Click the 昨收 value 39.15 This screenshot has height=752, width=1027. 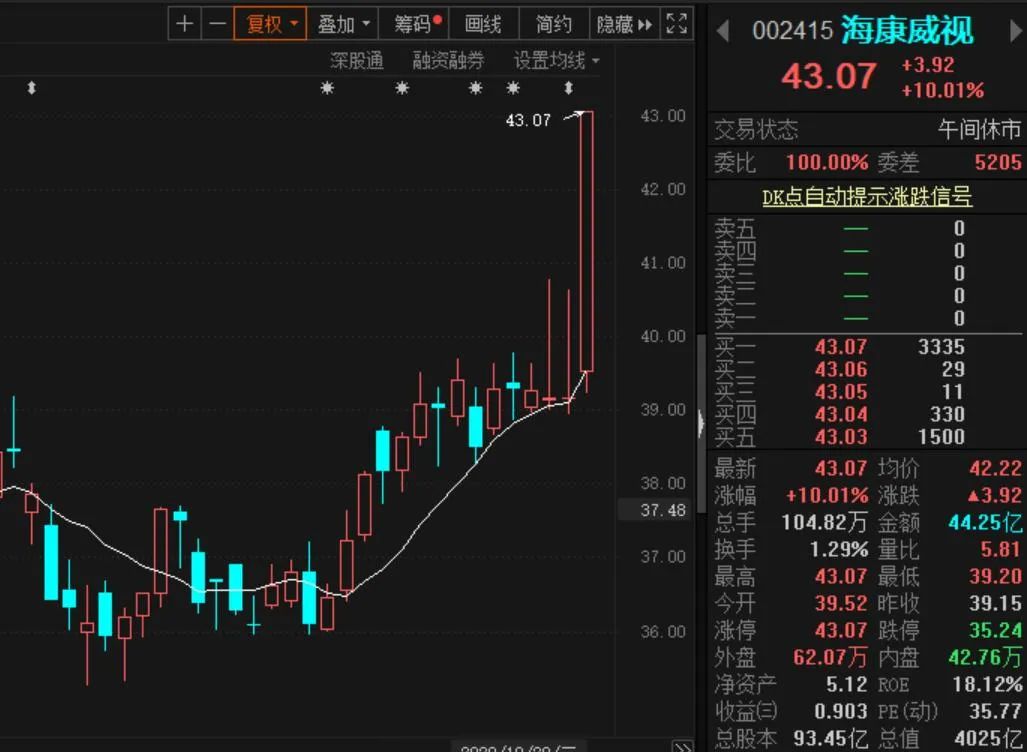pos(996,603)
